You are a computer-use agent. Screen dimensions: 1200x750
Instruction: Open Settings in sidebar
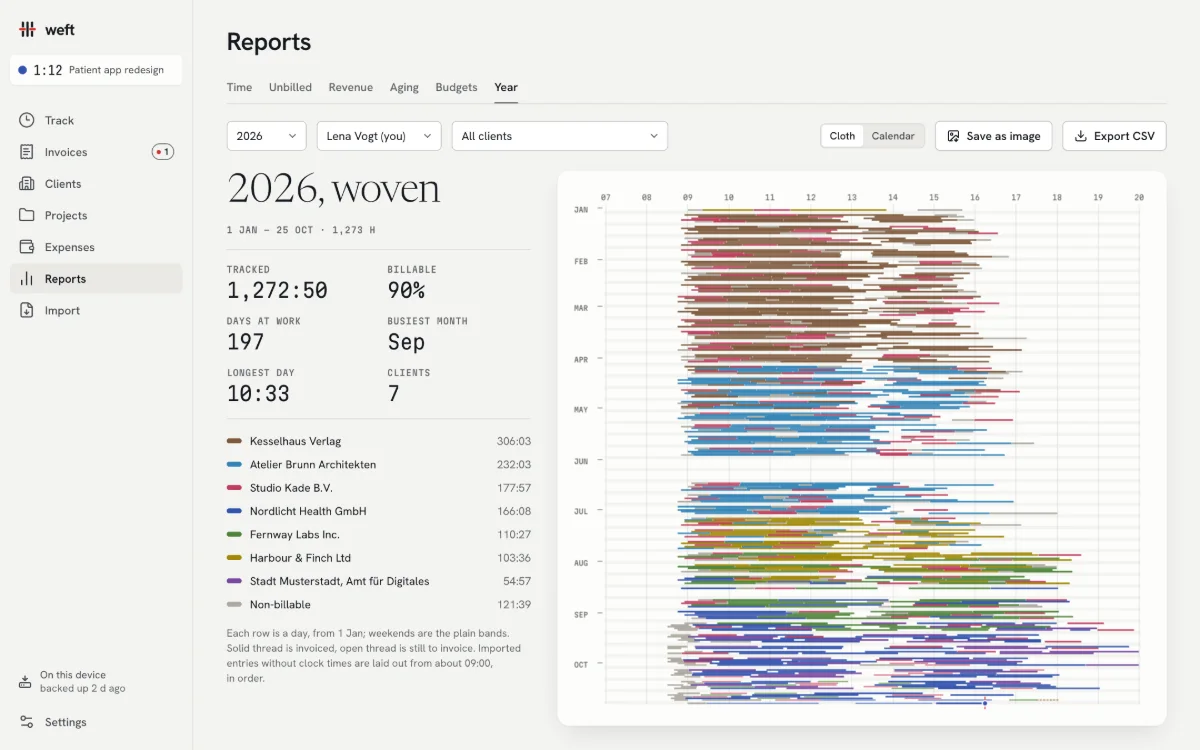(x=96, y=722)
